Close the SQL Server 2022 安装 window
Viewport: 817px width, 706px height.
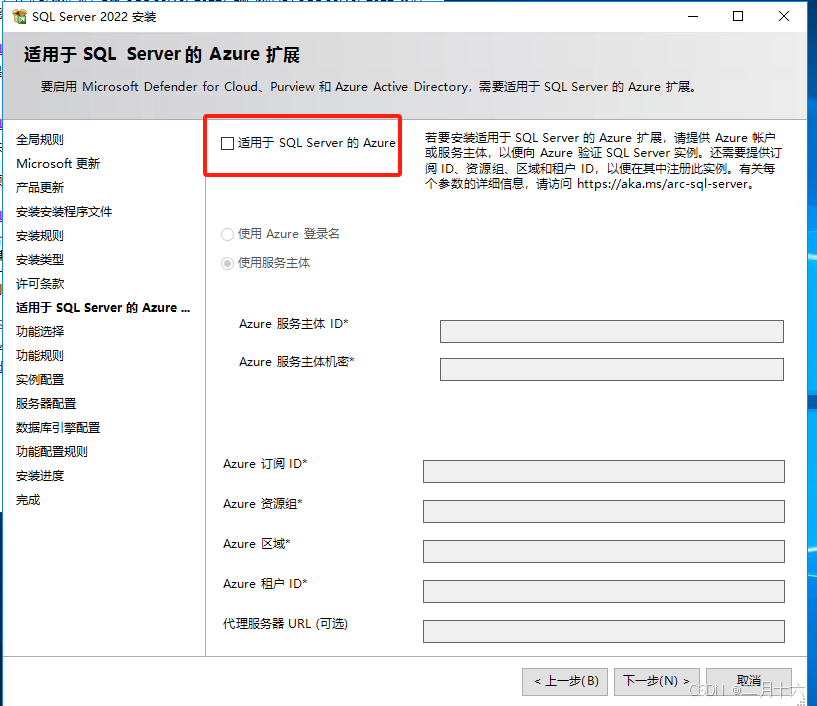coord(784,17)
